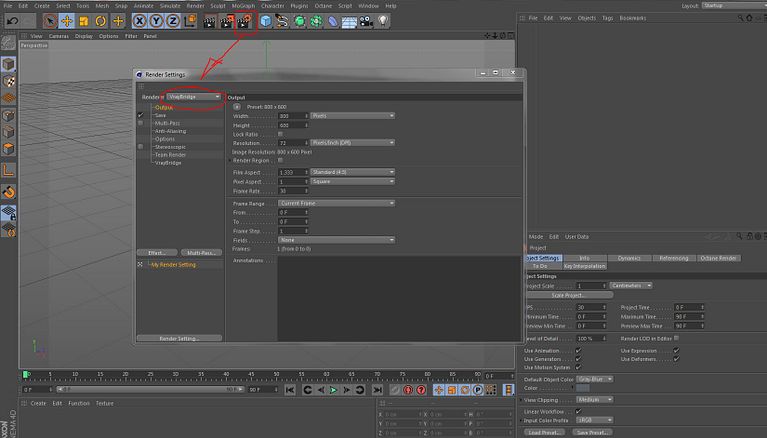
Task: Toggle Use Expression checkbox
Action: [676, 351]
